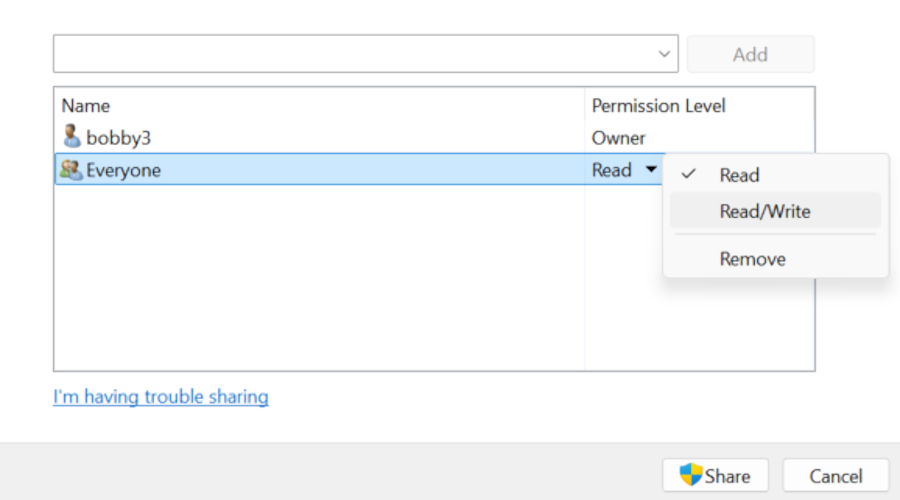
Task: Click the Add button
Action: 751,54
